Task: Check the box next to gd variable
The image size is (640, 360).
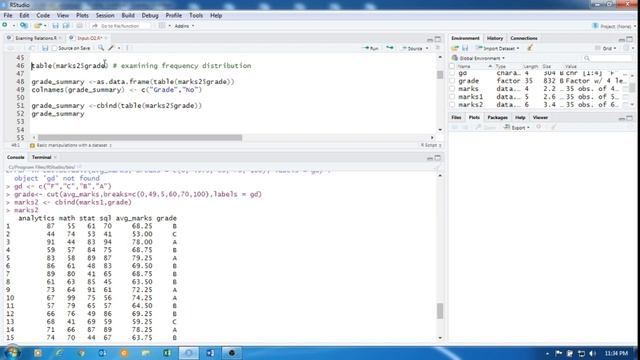Action: point(452,73)
